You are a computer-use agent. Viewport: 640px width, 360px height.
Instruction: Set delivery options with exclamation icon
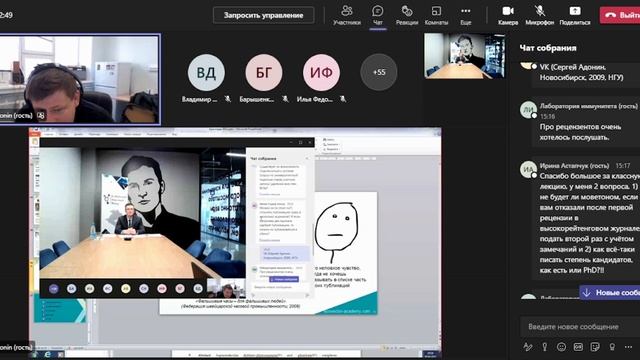[544, 347]
